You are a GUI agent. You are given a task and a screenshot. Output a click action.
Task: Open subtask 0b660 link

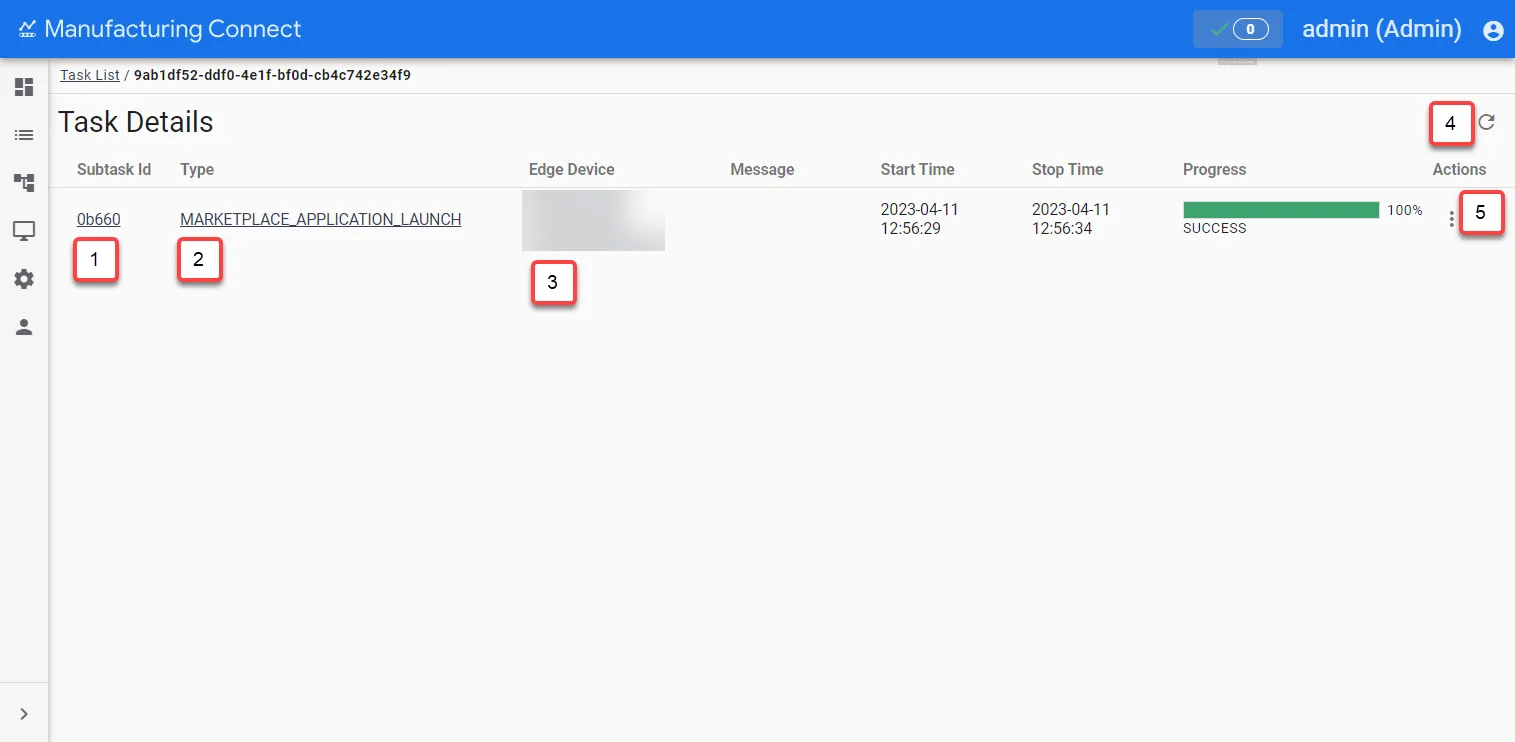tap(99, 219)
